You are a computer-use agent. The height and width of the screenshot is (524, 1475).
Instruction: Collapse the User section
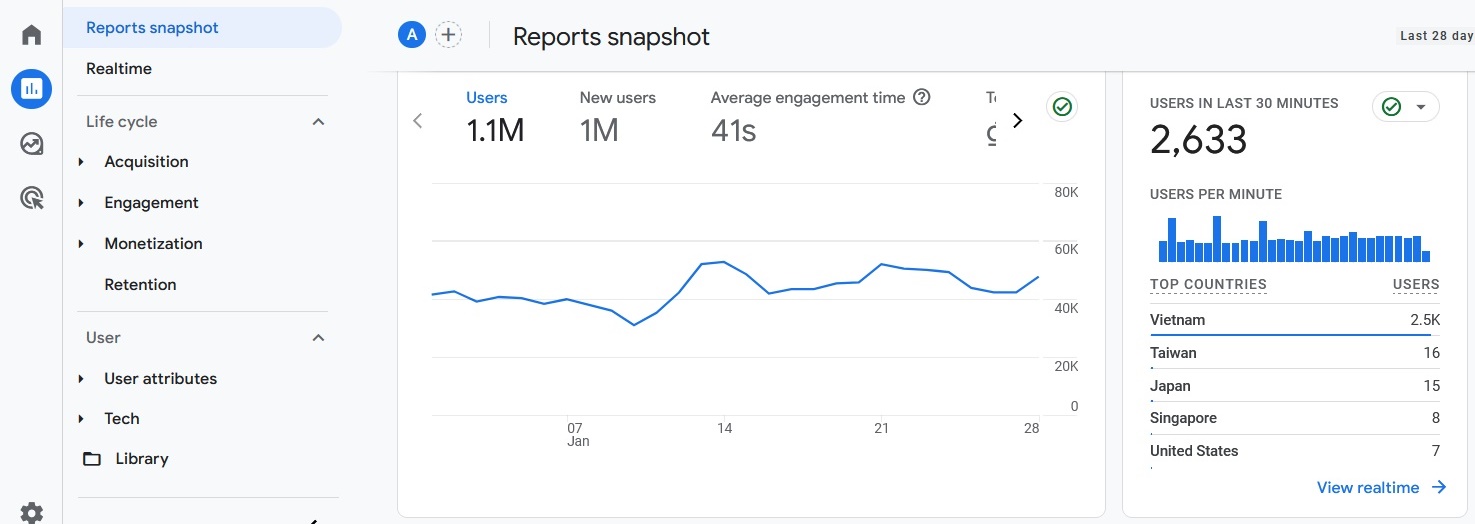pyautogui.click(x=318, y=338)
